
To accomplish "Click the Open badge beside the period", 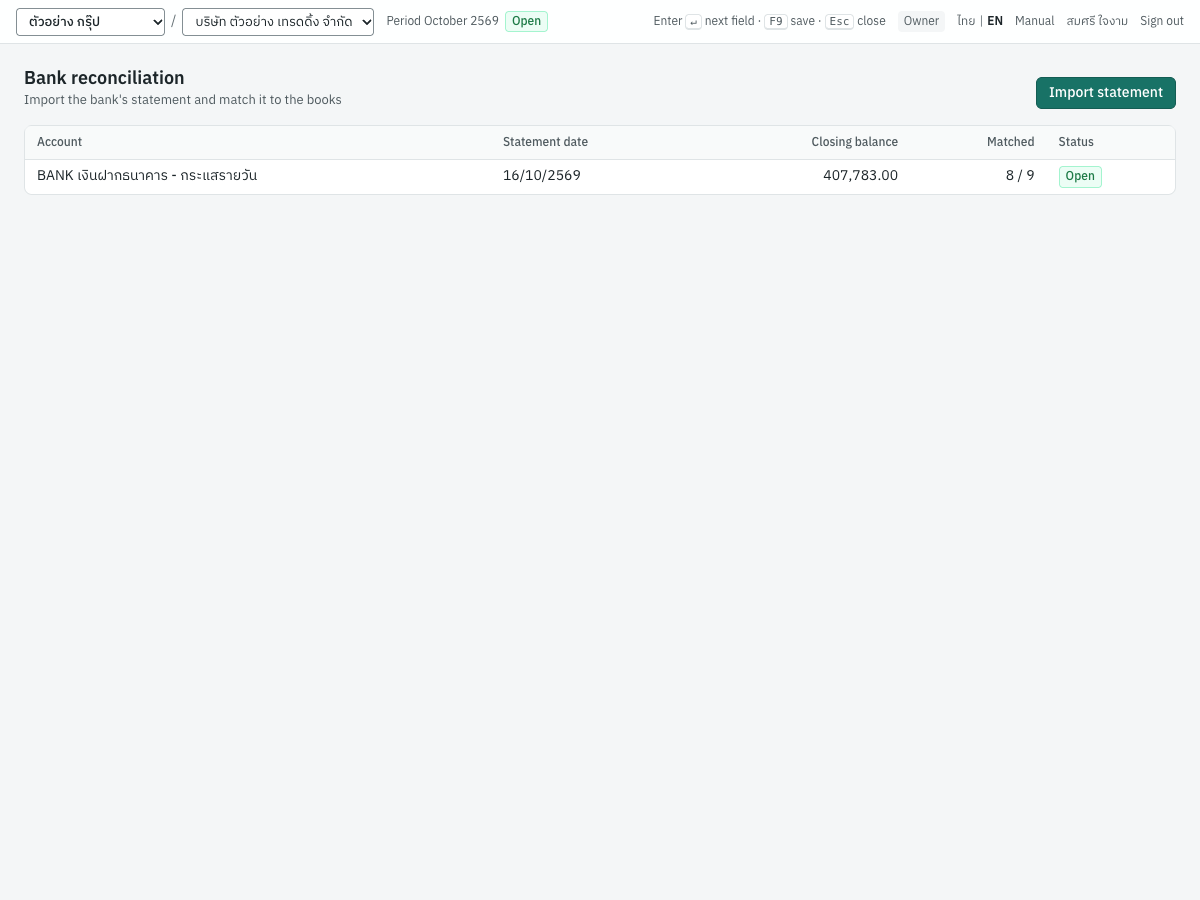I will tap(526, 21).
